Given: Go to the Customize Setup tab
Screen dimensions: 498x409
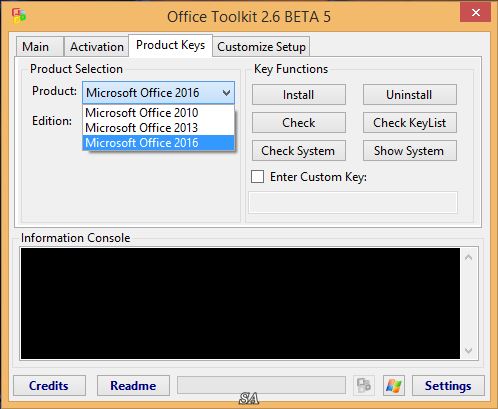Looking at the screenshot, I should click(261, 47).
